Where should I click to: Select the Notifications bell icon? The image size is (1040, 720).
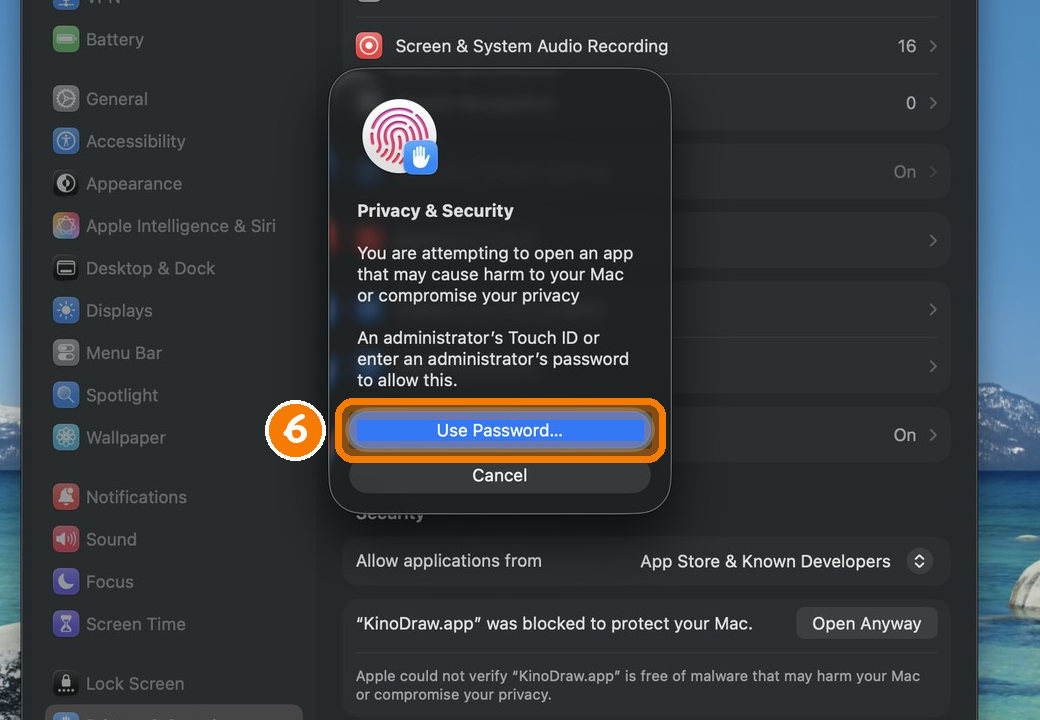66,497
